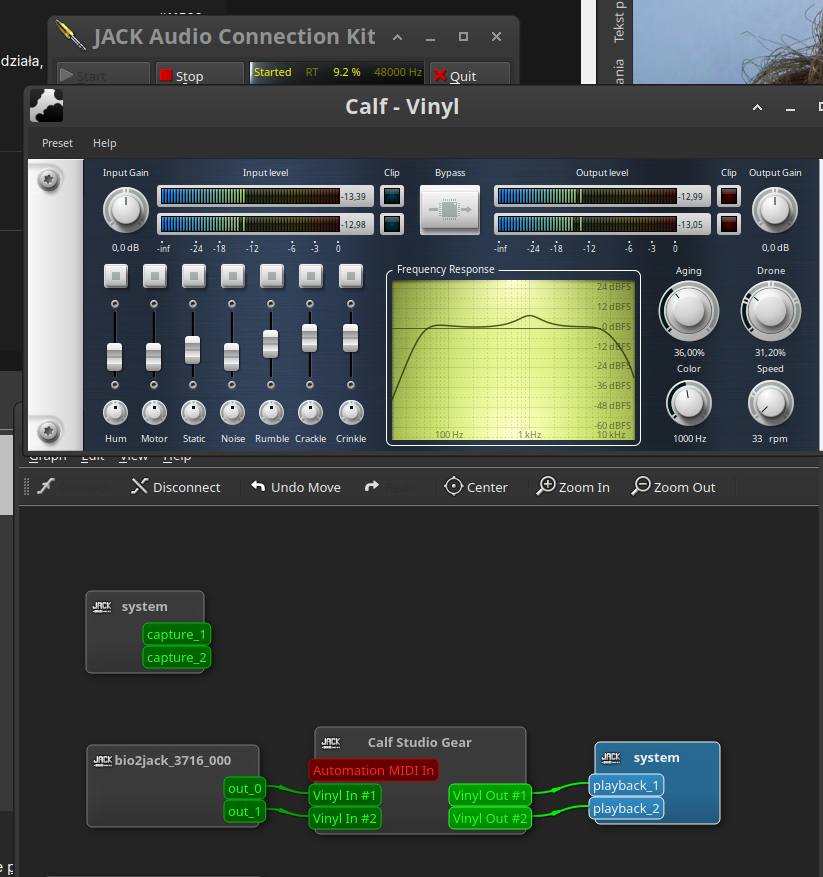Click the Motor level fader handle
Screen dimensions: 823x877
[x=153, y=357]
